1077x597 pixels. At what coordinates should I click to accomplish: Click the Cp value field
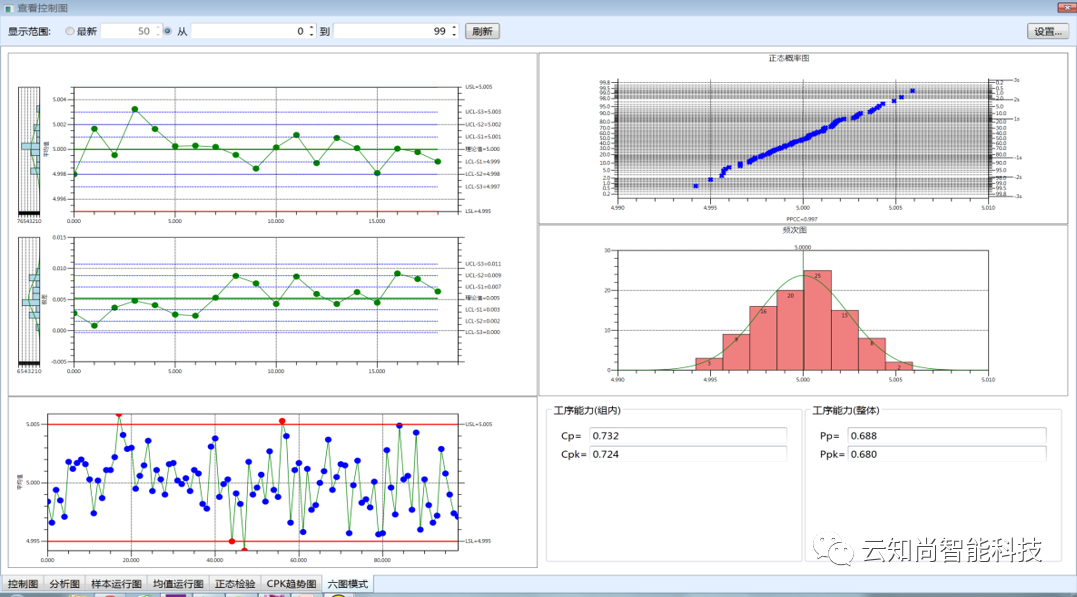[x=687, y=436]
